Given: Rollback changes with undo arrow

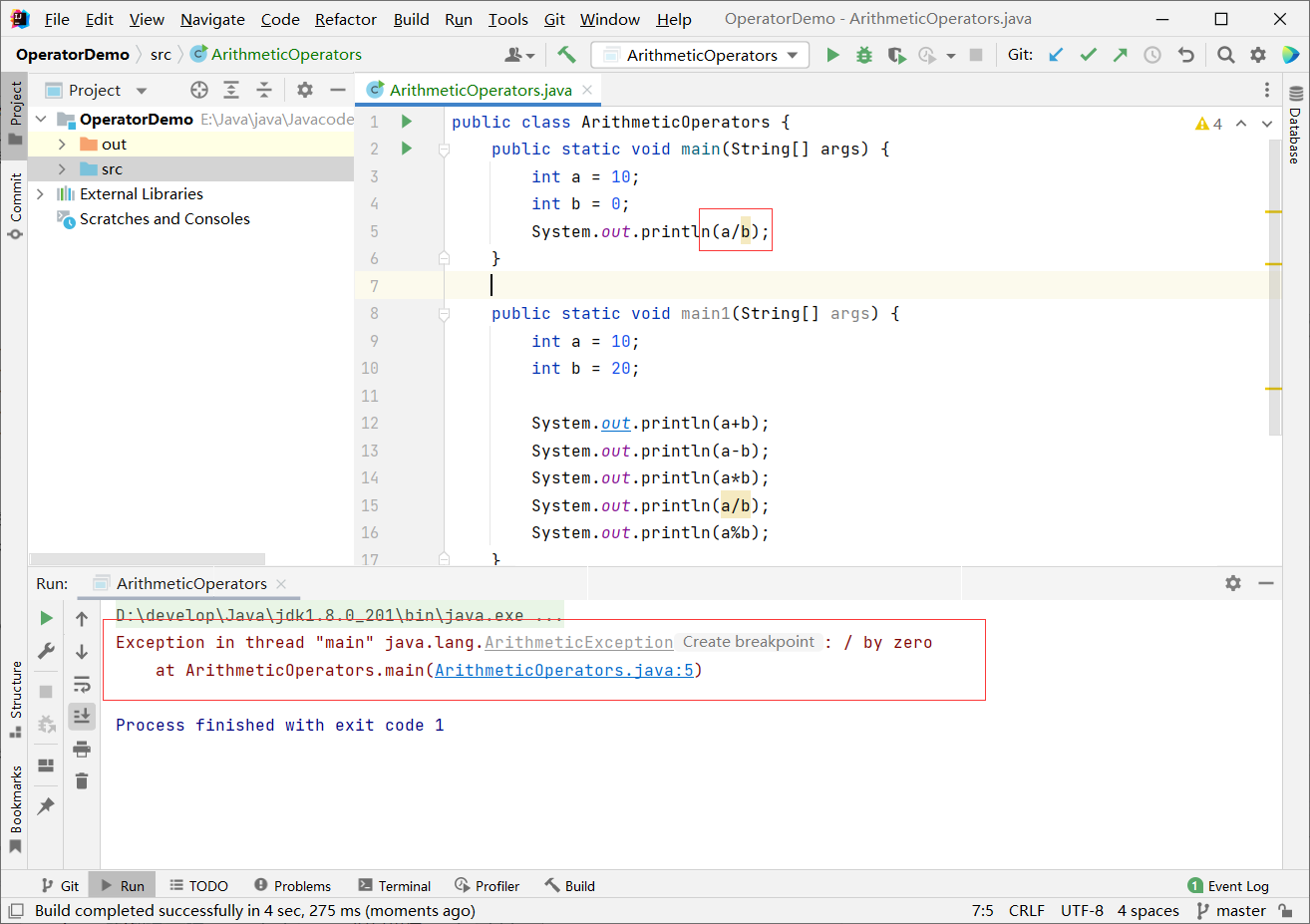Looking at the screenshot, I should [x=1185, y=55].
